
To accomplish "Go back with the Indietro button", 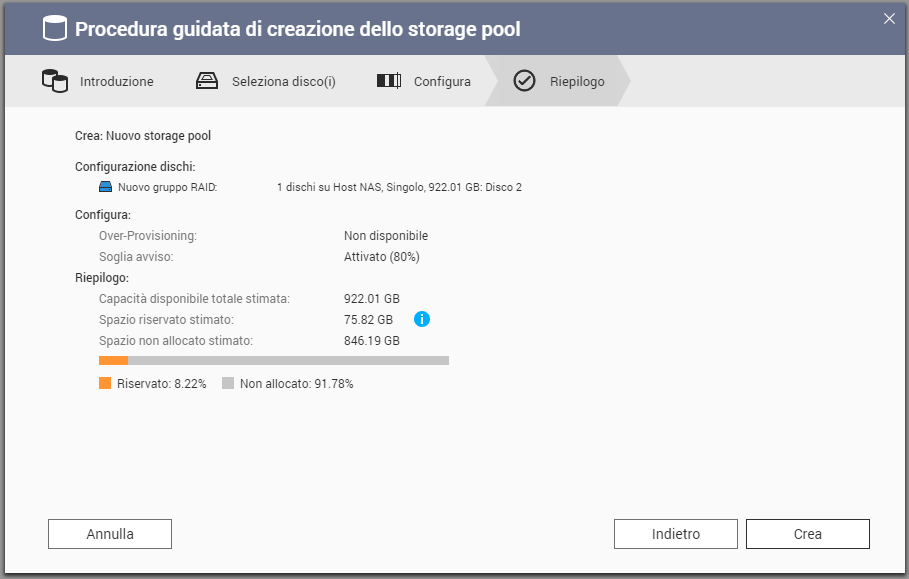I will (x=676, y=534).
